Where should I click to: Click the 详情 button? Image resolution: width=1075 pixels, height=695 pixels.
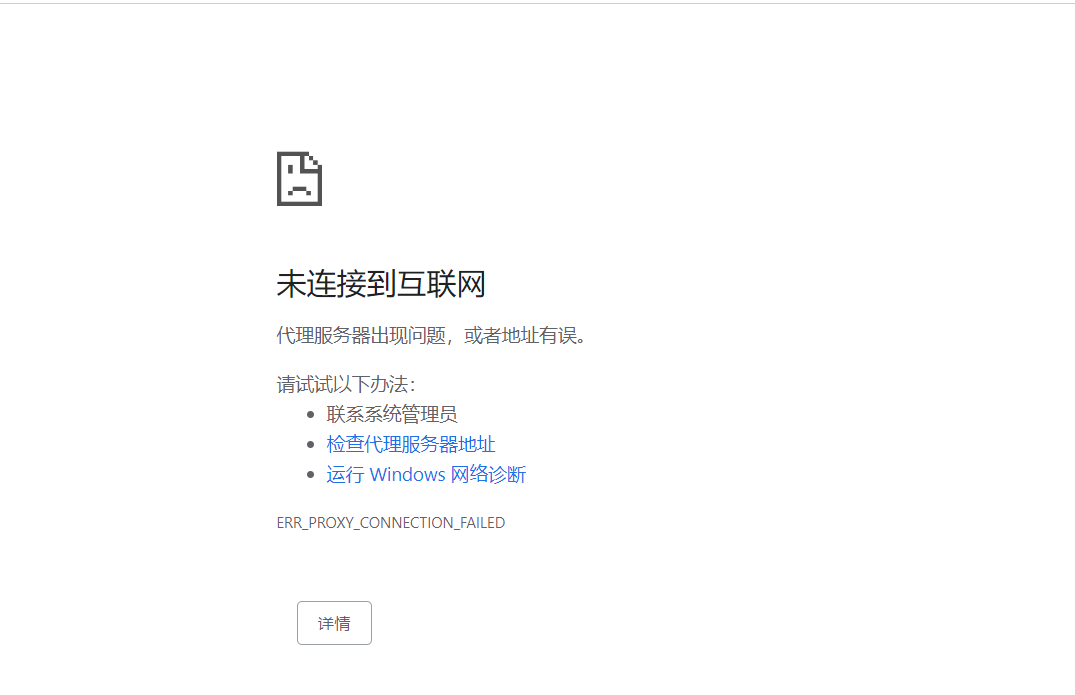pyautogui.click(x=334, y=623)
